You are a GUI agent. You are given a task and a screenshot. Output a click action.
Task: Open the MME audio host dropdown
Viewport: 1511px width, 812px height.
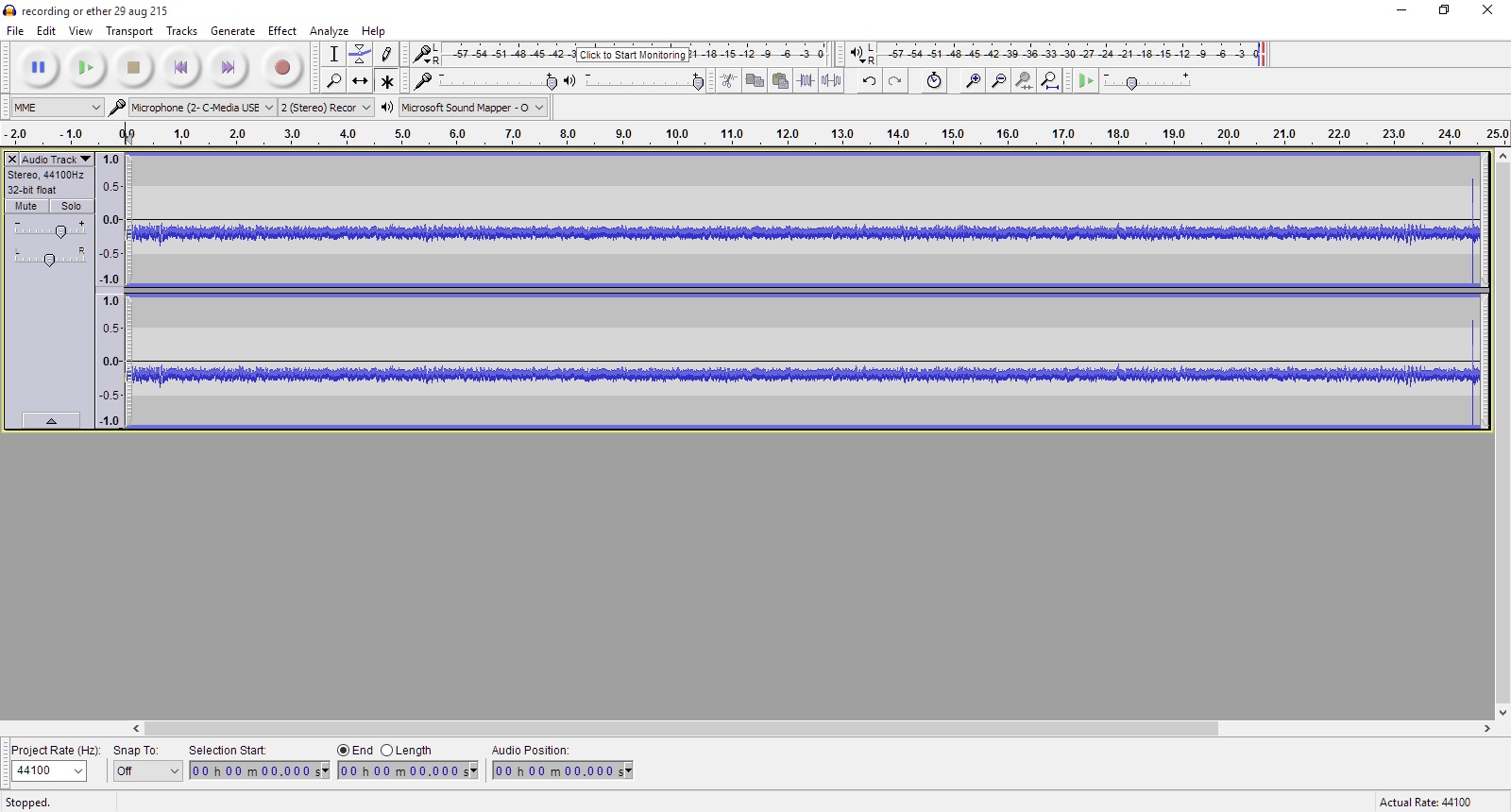tap(57, 108)
